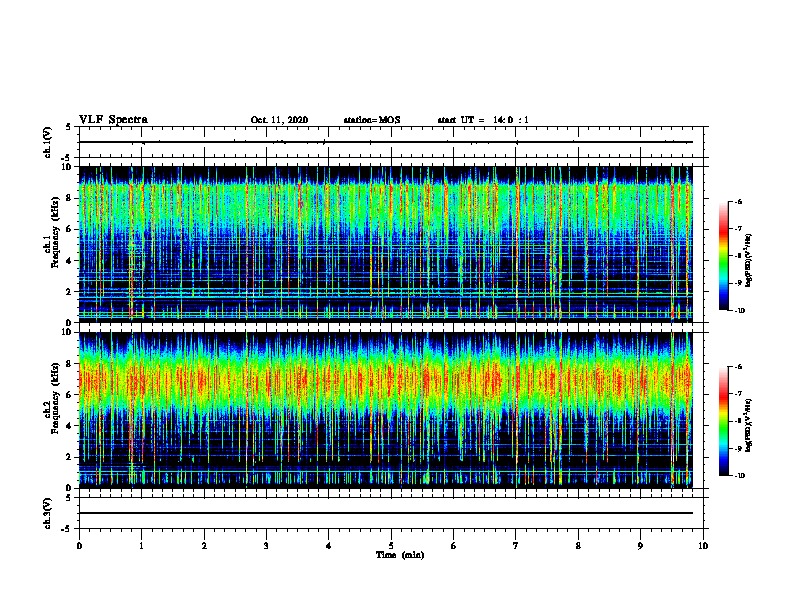Click the '4' kHz tick on ch.2 axis
Screen dimensions: 792x612
(70, 426)
